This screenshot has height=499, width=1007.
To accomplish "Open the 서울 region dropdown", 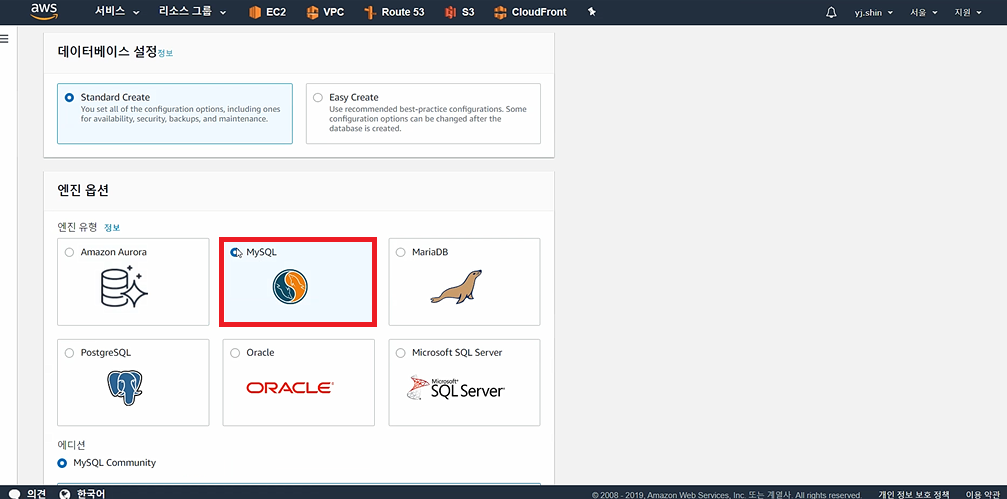I will [x=924, y=12].
